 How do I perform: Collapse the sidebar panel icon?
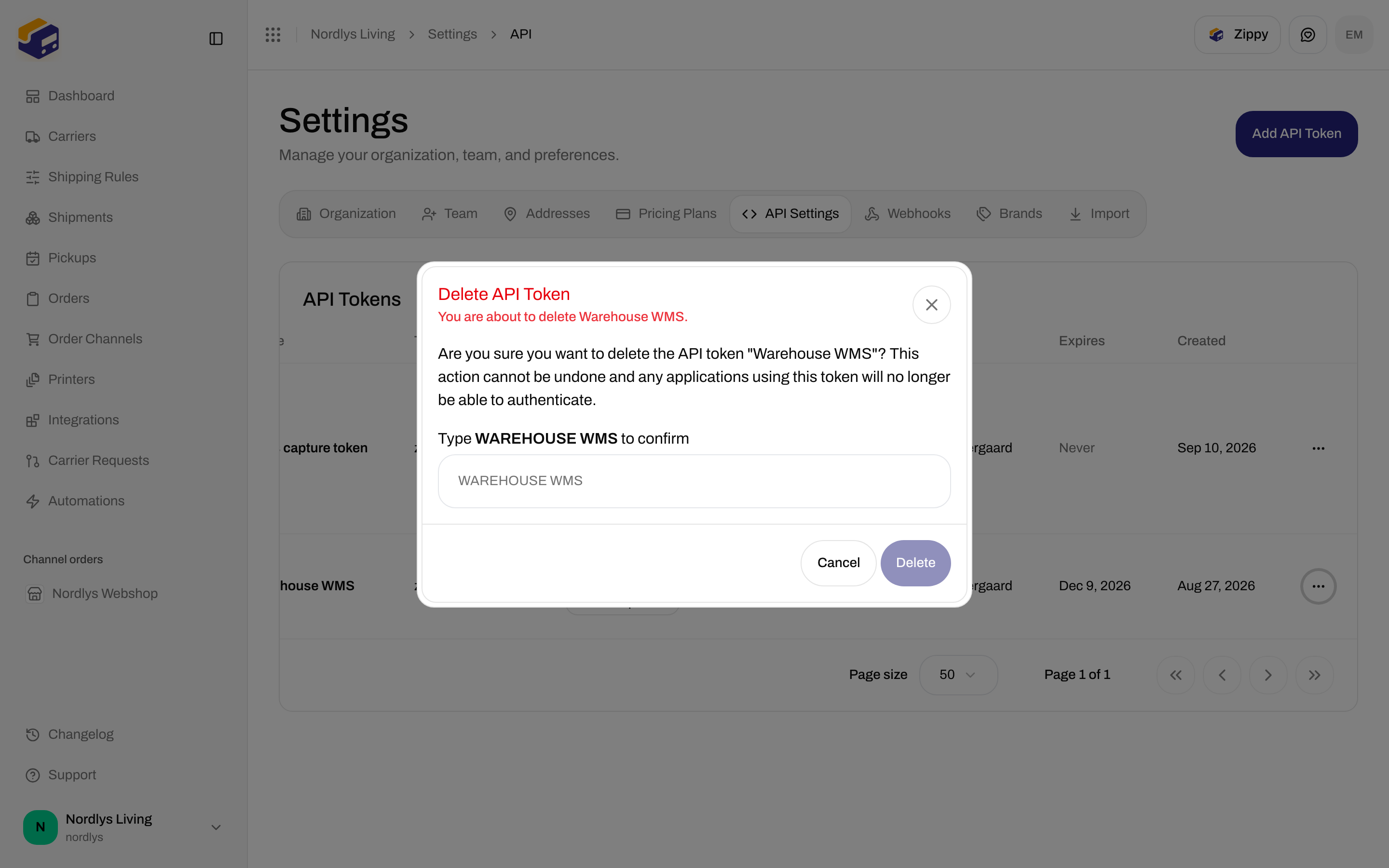coord(216,39)
